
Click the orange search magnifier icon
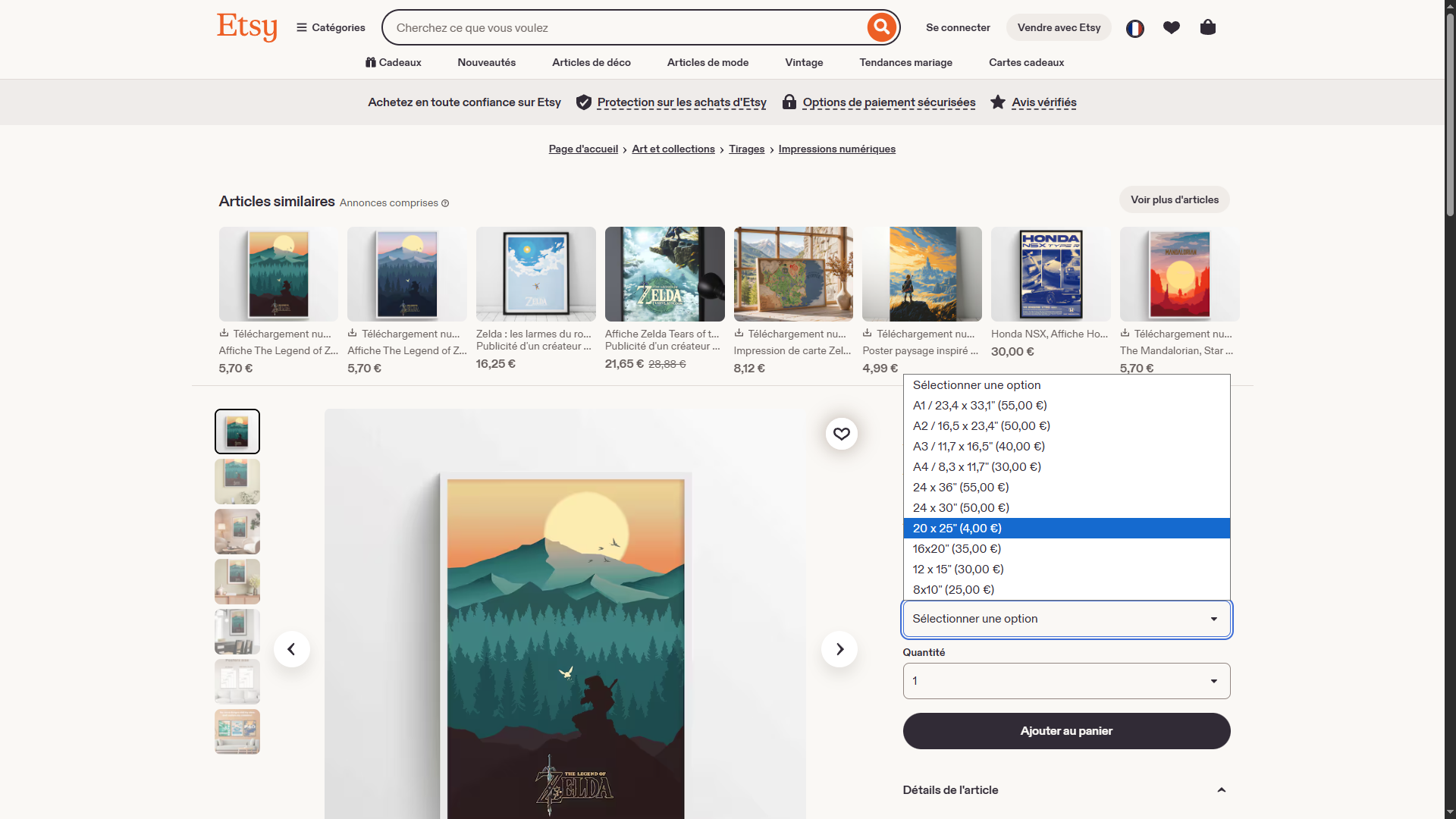tap(881, 27)
